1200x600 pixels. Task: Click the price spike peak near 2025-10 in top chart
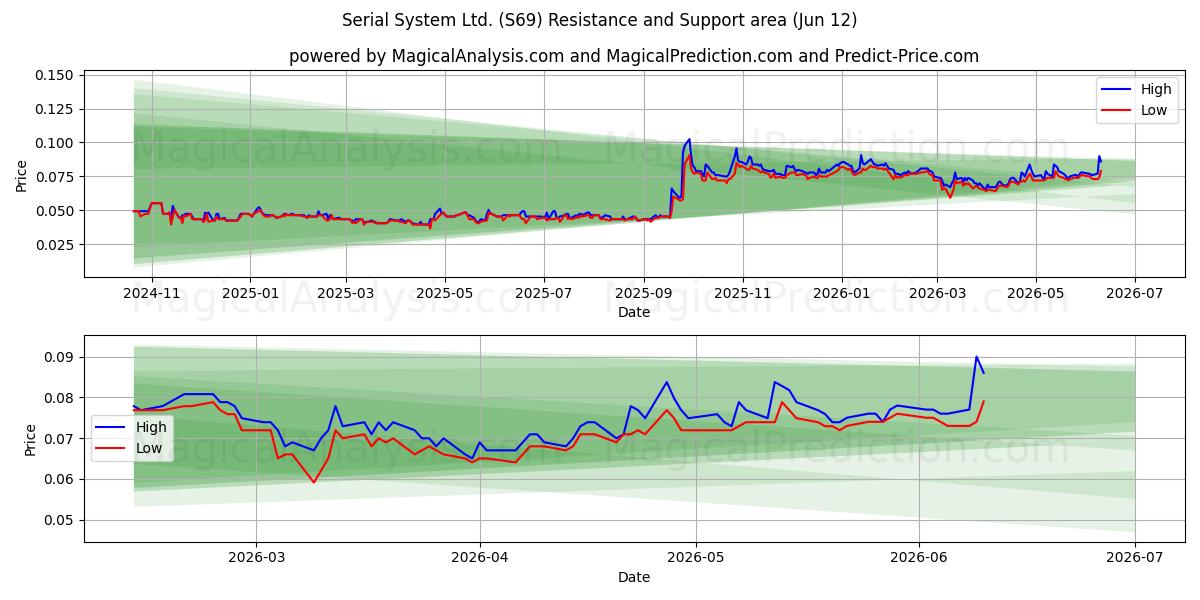point(688,139)
